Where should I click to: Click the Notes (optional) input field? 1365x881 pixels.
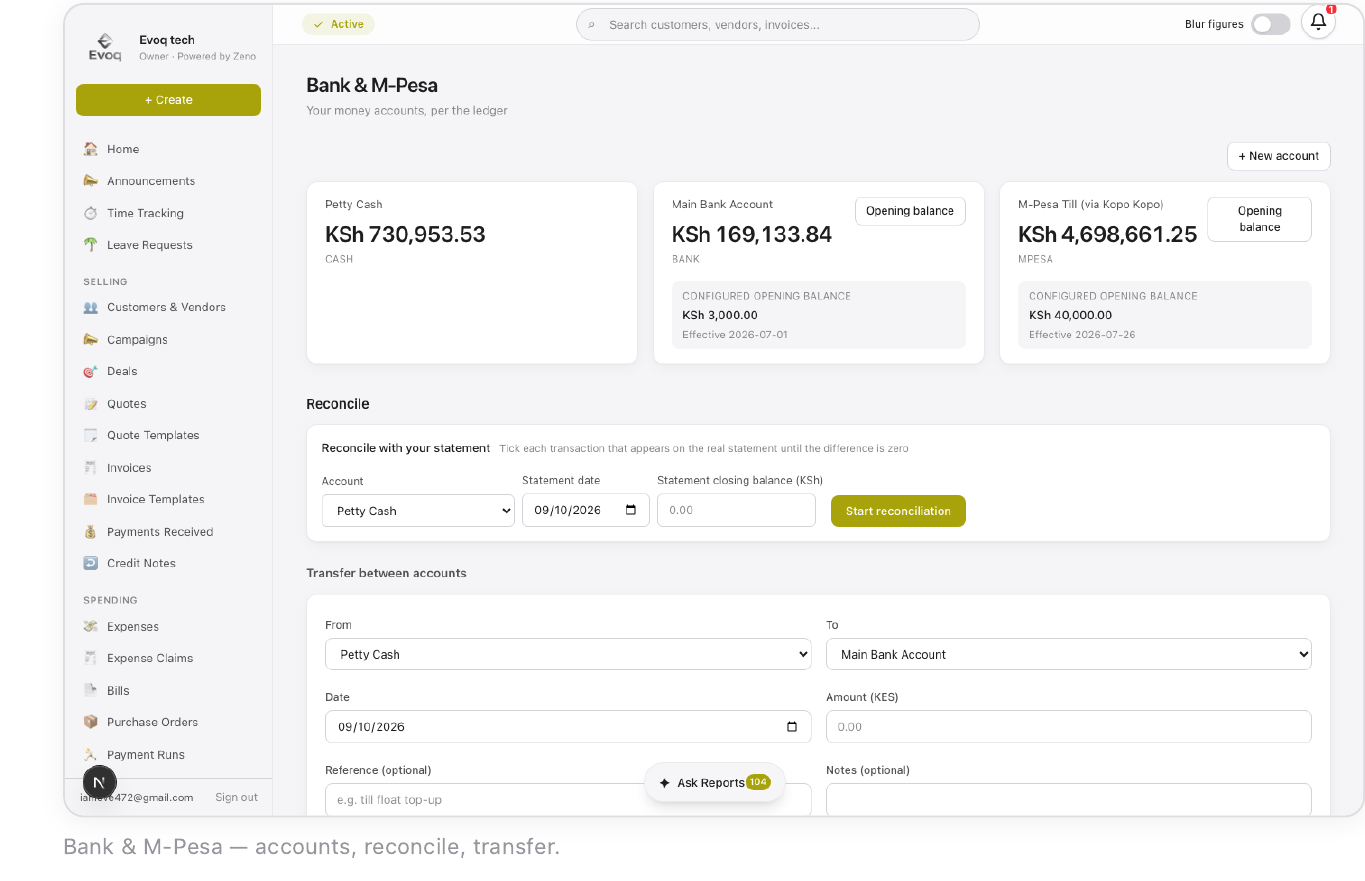(x=1068, y=799)
